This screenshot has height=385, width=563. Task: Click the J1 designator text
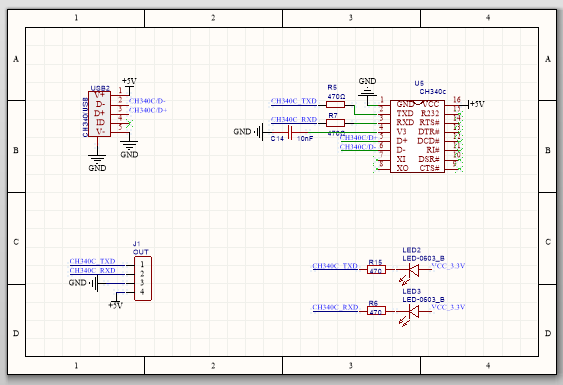(136, 244)
